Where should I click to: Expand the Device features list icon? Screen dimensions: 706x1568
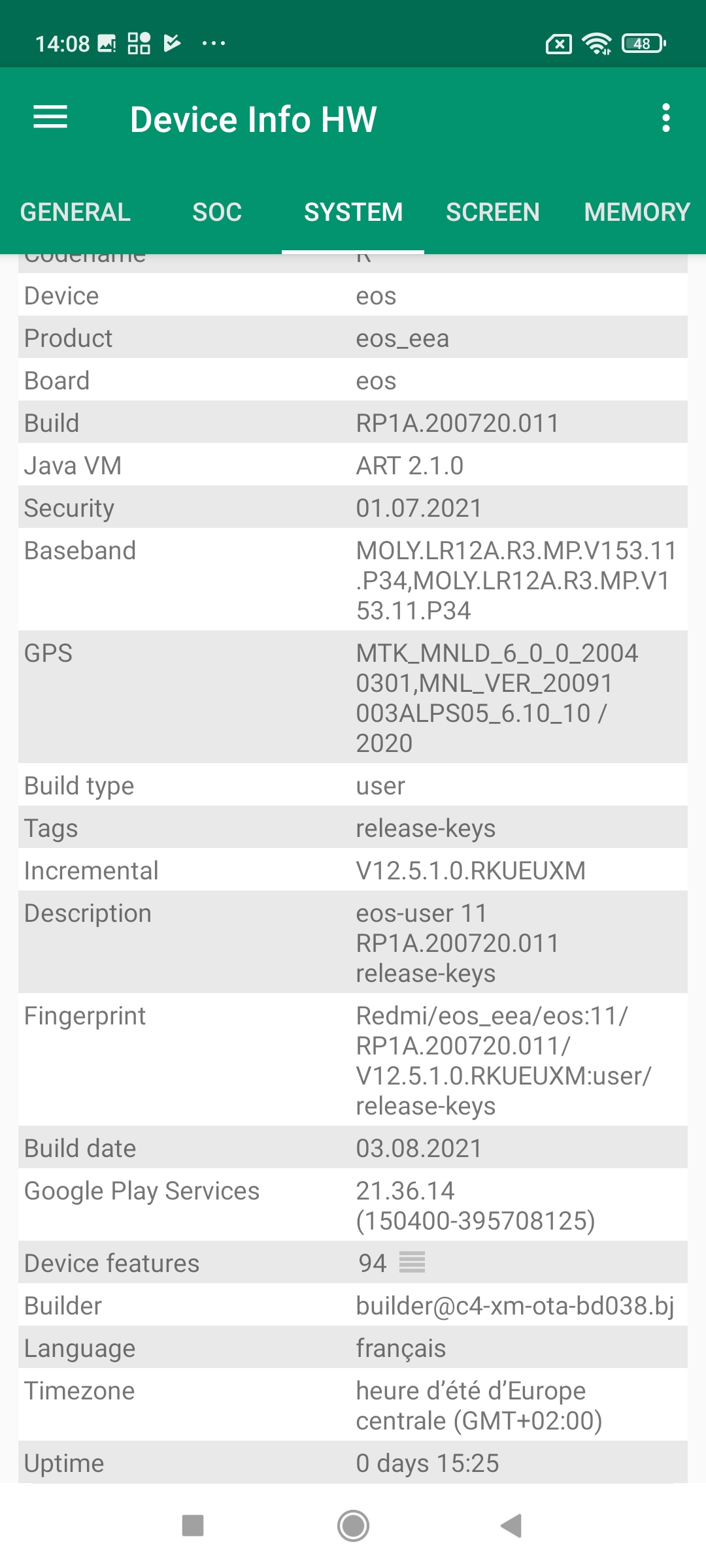click(412, 1262)
